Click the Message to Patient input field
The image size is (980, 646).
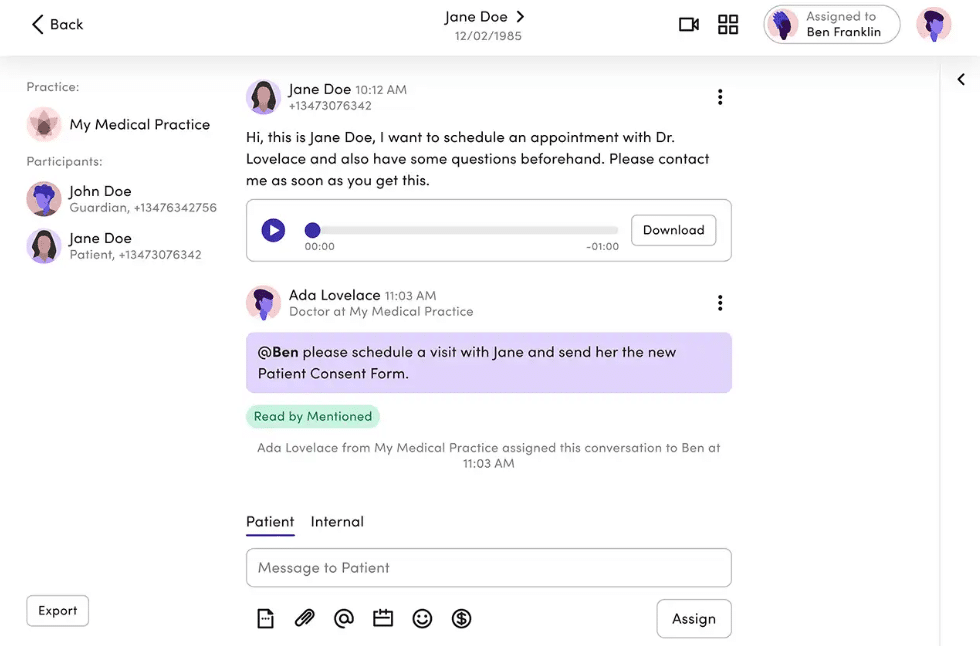coord(488,567)
